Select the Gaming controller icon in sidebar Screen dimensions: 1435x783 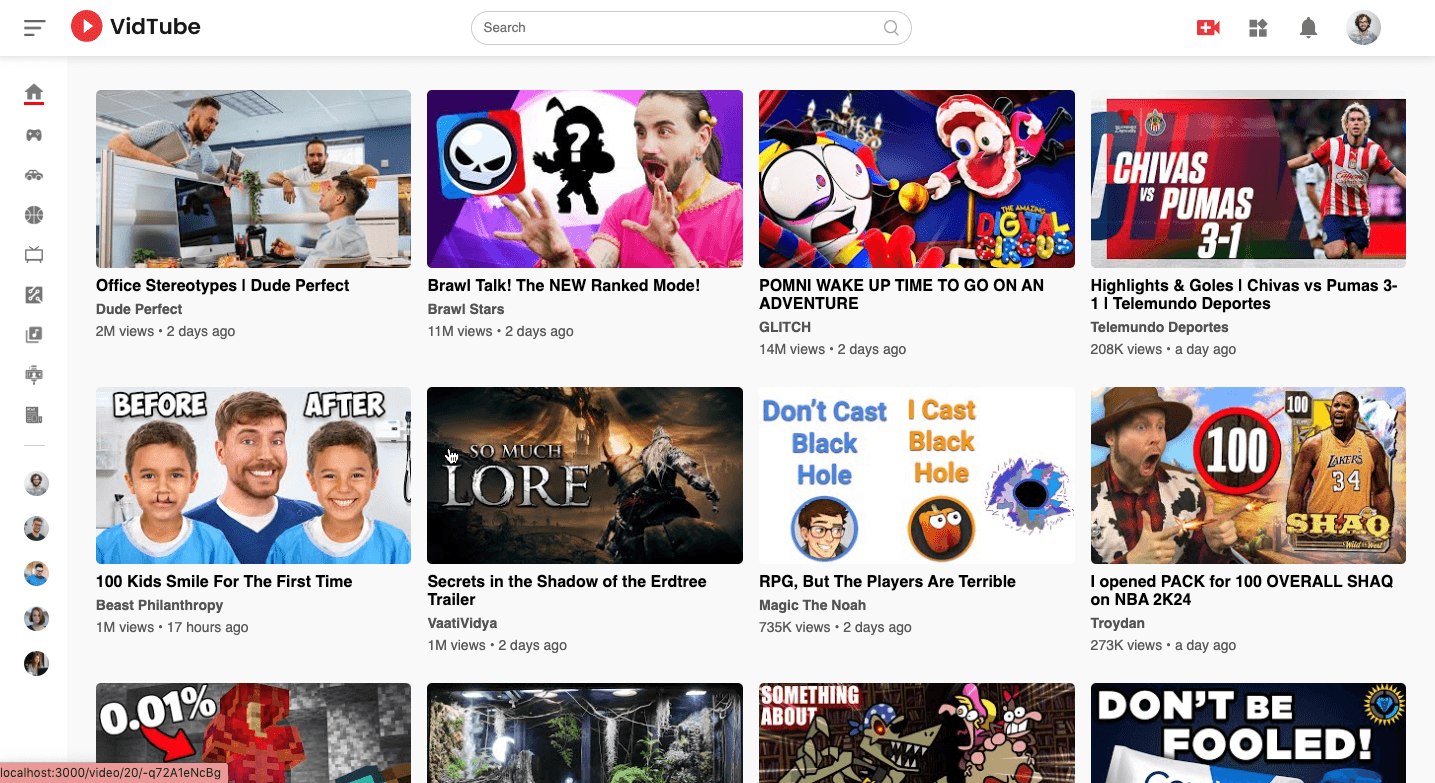tap(34, 135)
